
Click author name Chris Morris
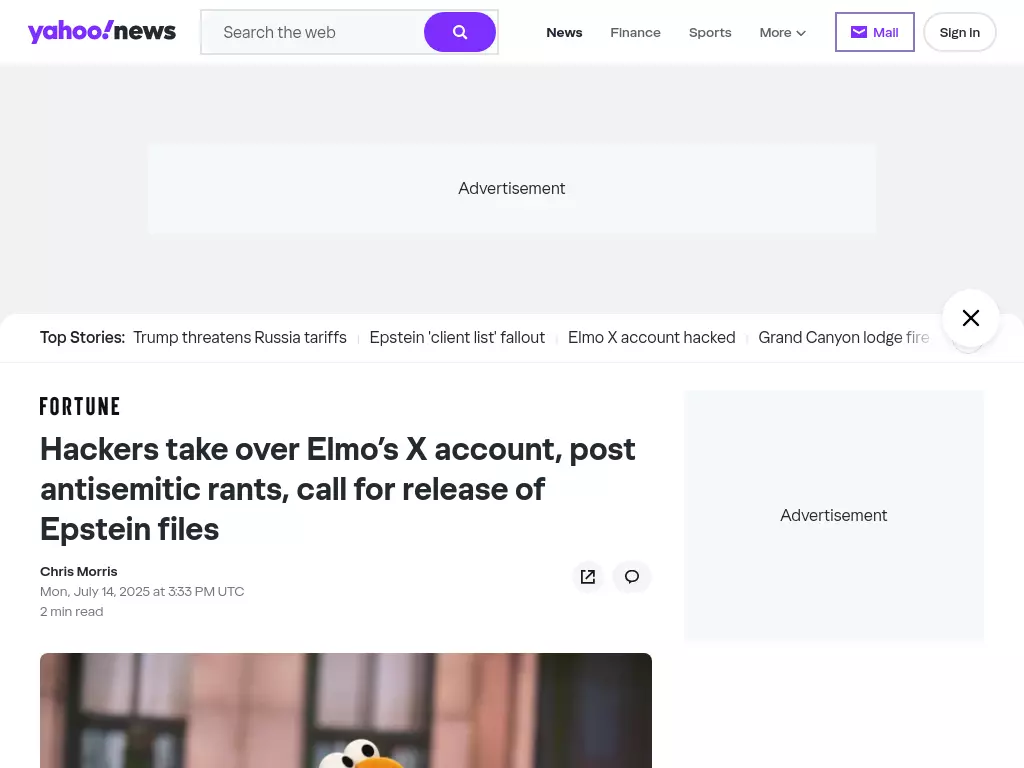tap(78, 571)
